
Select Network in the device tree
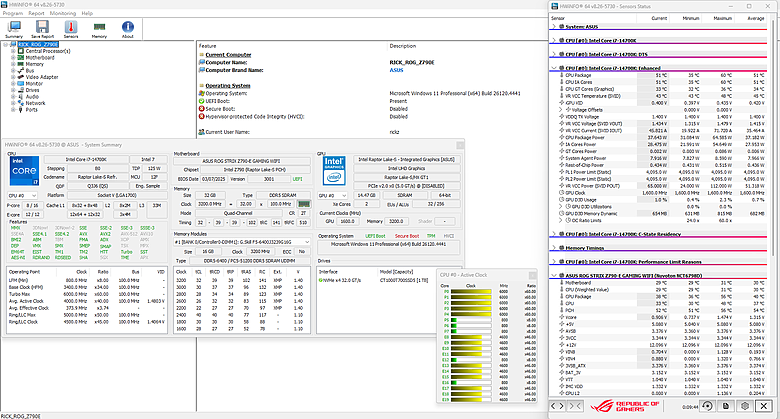pos(35,103)
